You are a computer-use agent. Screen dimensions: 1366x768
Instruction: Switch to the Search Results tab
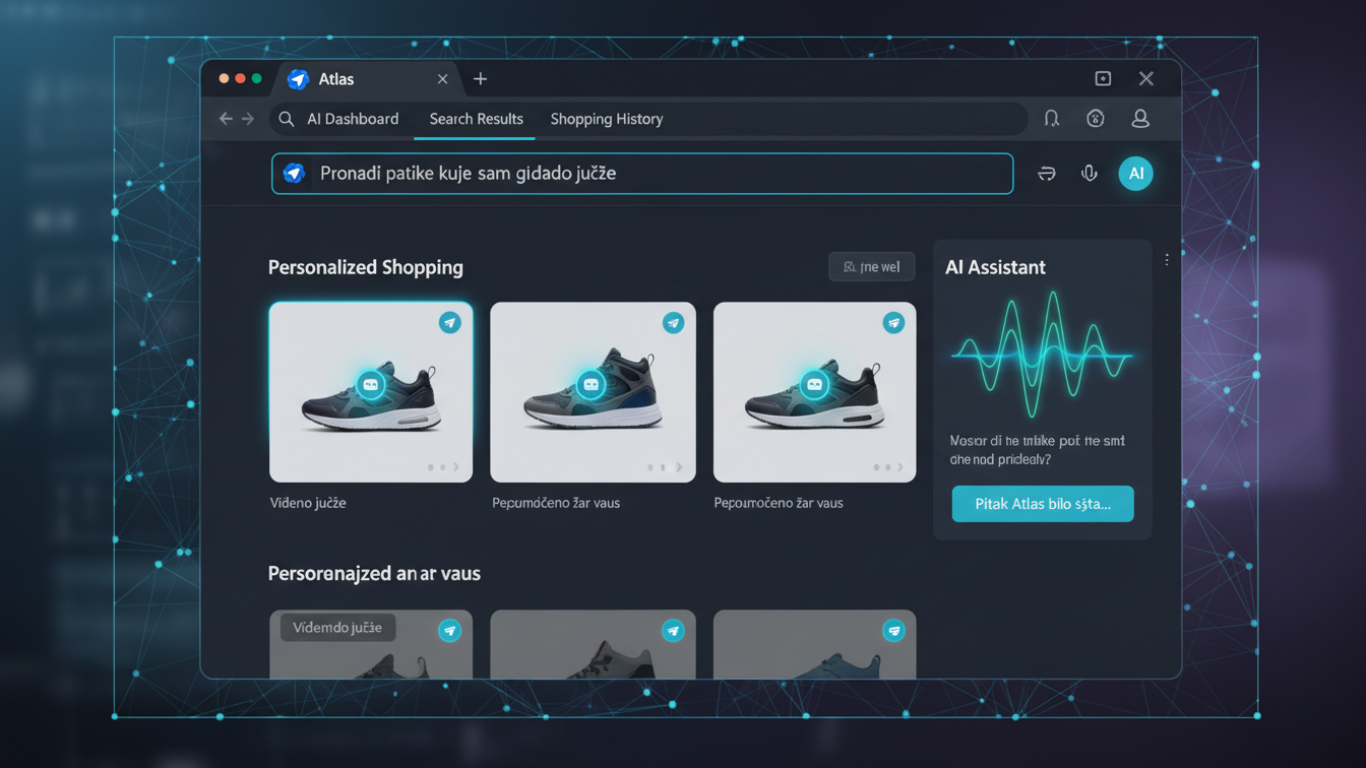pos(476,119)
